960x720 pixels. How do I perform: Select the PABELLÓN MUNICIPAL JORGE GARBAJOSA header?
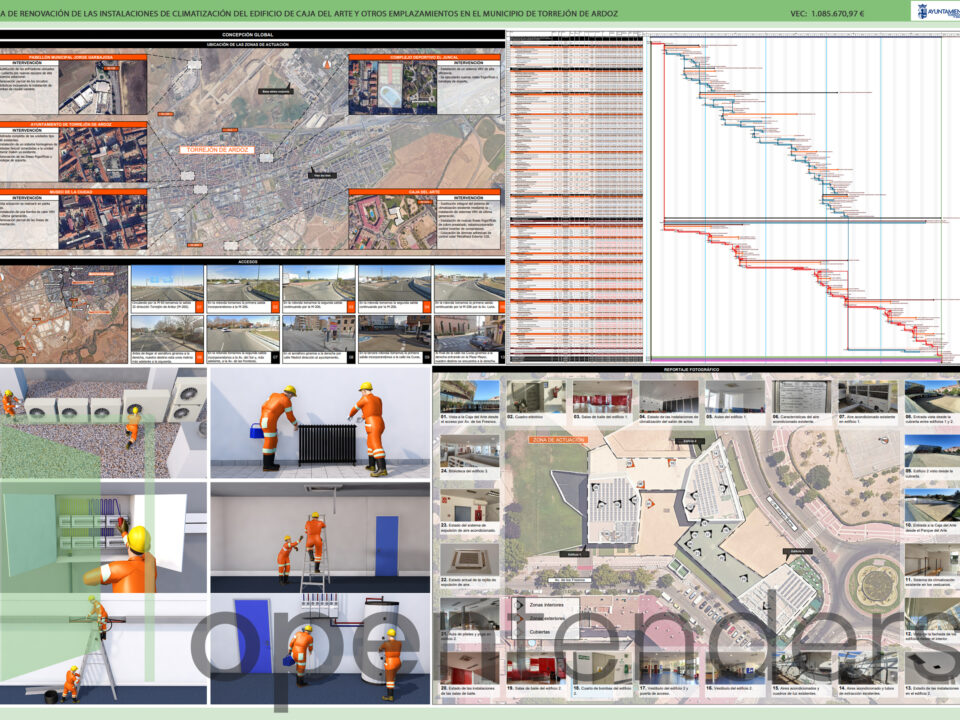coord(75,57)
